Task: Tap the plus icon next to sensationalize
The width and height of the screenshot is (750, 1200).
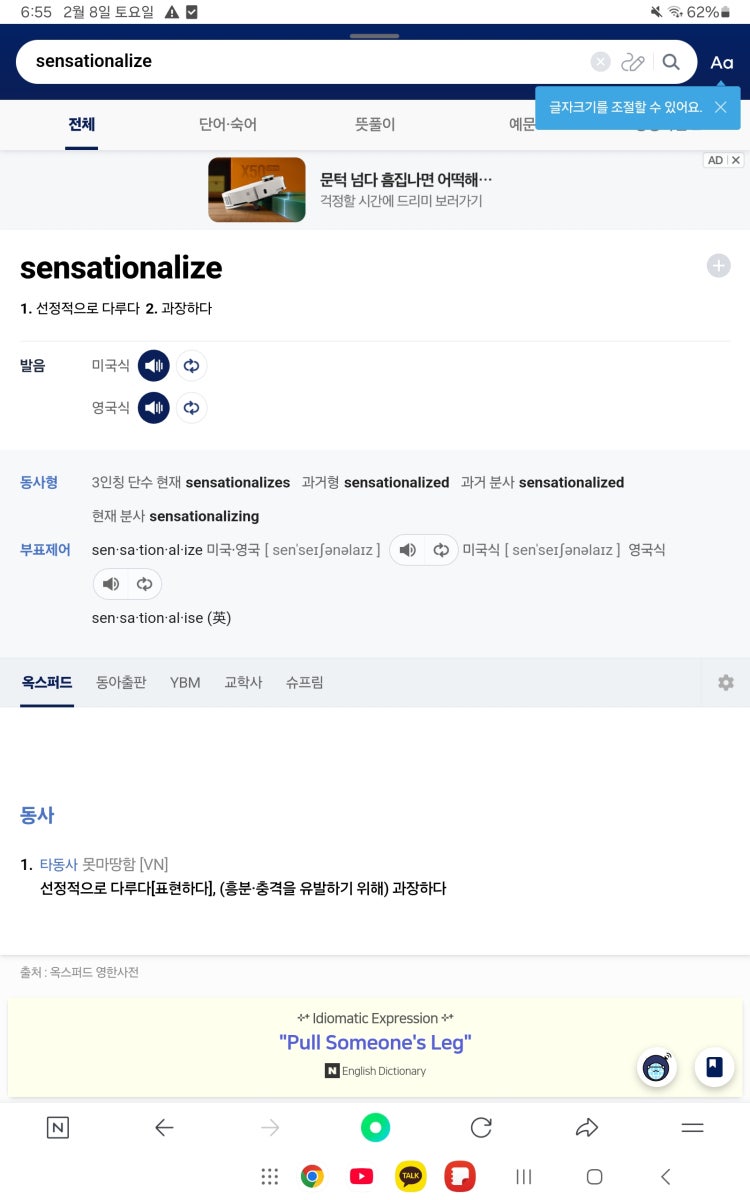Action: (x=718, y=265)
